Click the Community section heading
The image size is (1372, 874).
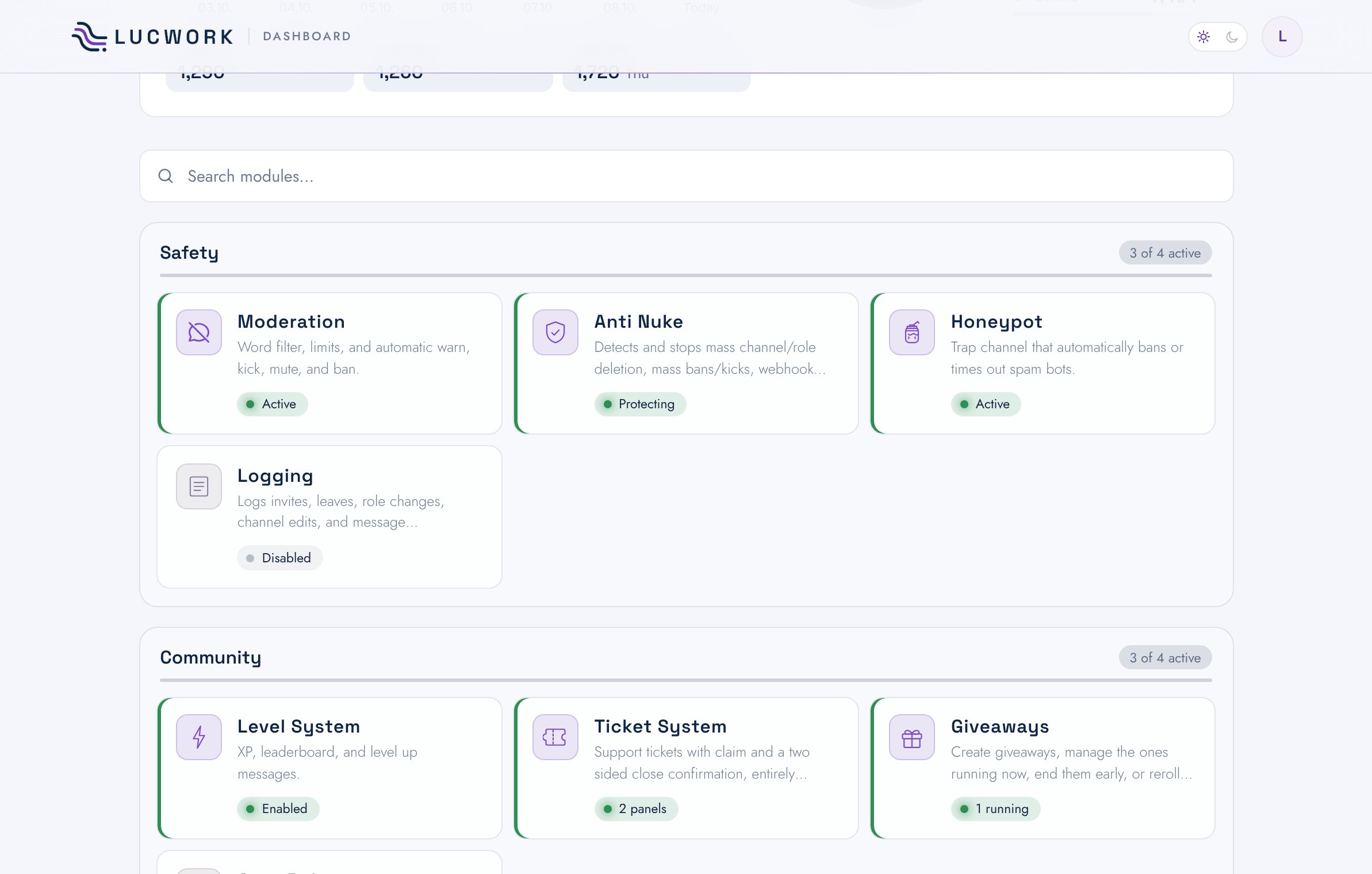[210, 658]
